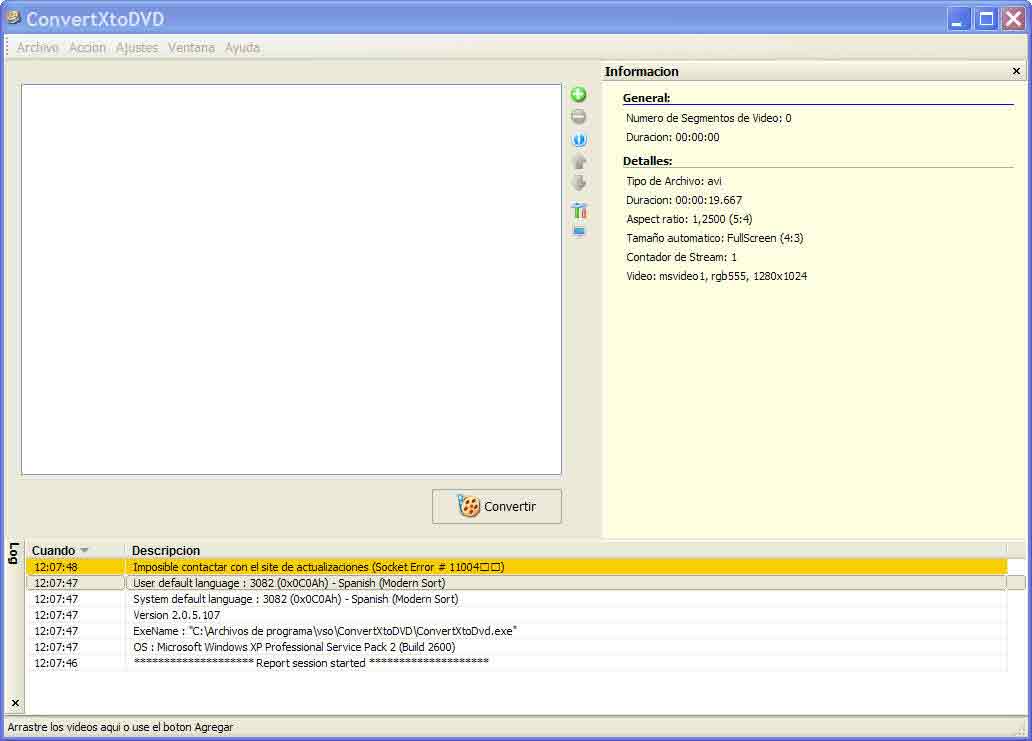Open the Ajustes menu
Viewport: 1032px width, 741px height.
(x=137, y=47)
